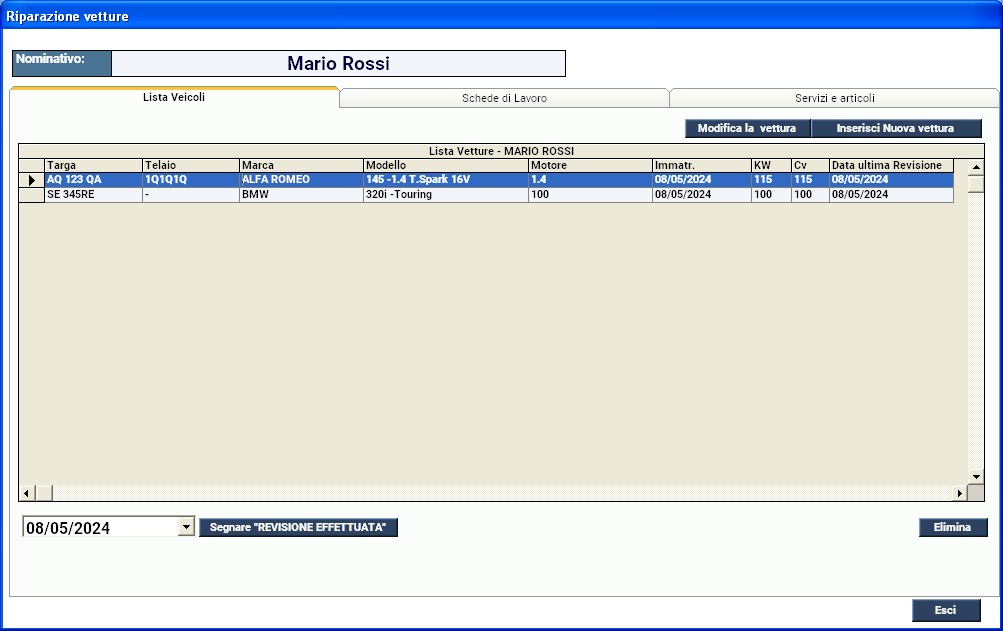Image resolution: width=1003 pixels, height=631 pixels.
Task: Click the Nominativo field with Mario Rossi
Action: pos(338,64)
